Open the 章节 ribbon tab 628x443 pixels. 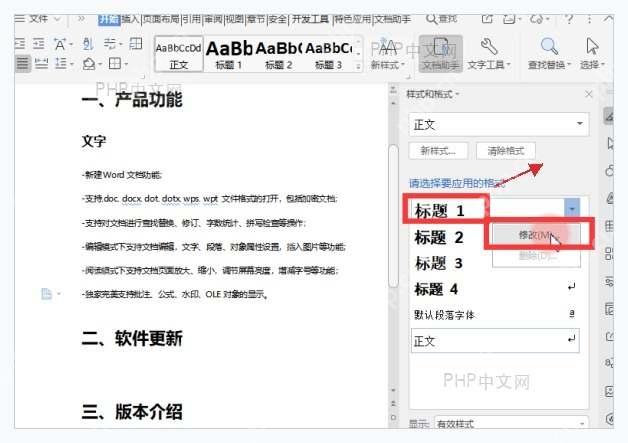[x=256, y=19]
